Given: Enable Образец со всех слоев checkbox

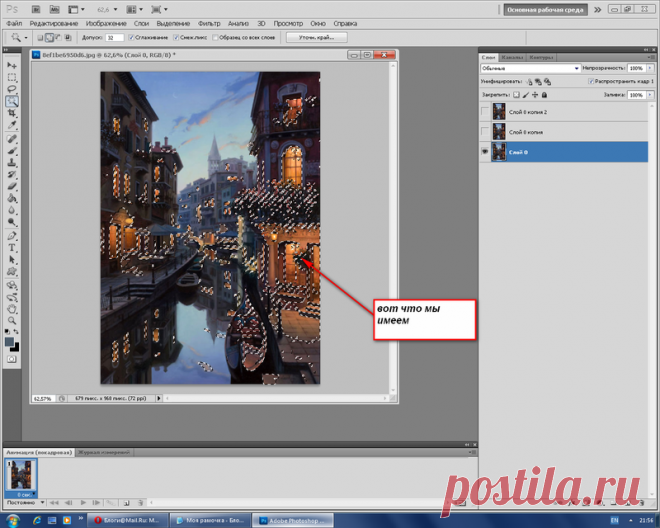Looking at the screenshot, I should [x=215, y=37].
